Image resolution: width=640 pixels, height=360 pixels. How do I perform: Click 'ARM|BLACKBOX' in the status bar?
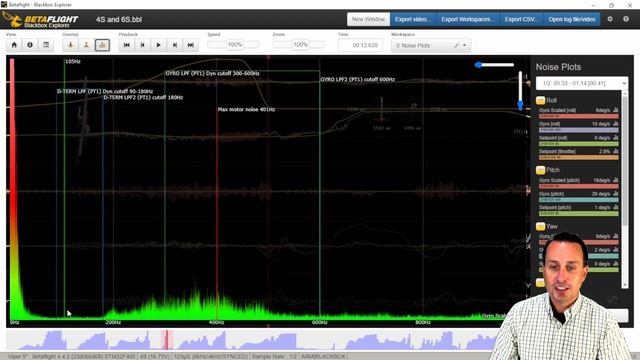(x=322, y=356)
